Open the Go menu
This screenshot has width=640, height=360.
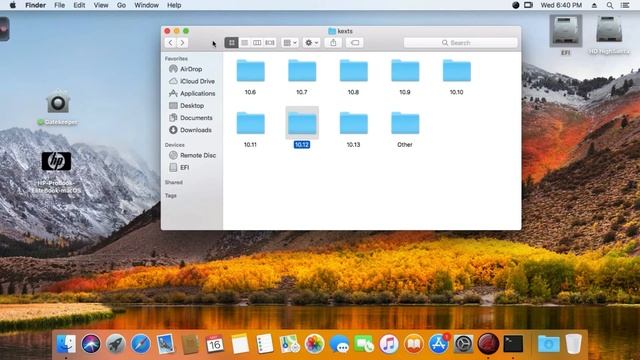(x=121, y=5)
